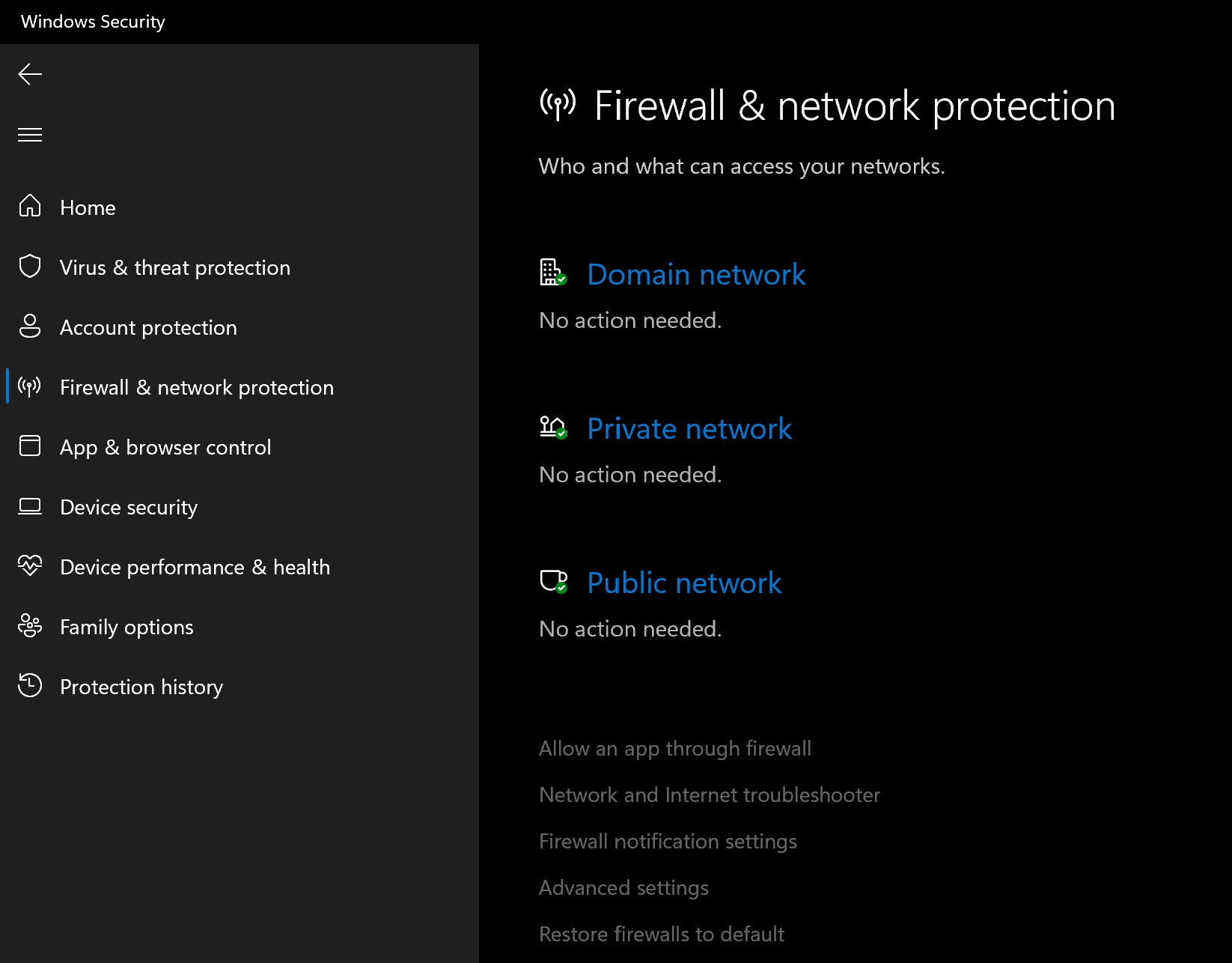Image resolution: width=1232 pixels, height=963 pixels.
Task: Click the Account protection person icon
Action: [x=30, y=326]
